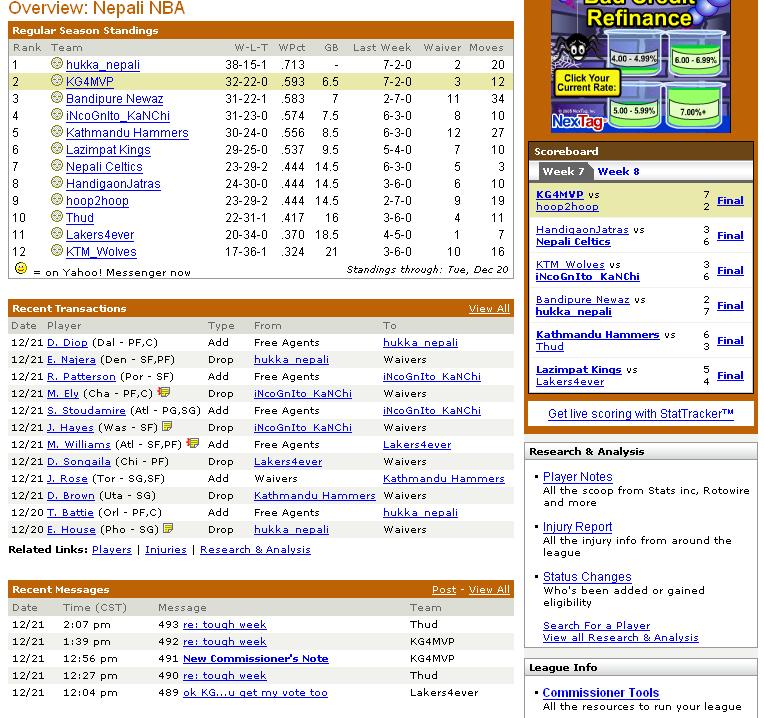
Task: Click the Messenger status icon next to Kathmandu Hammers
Action: 57,132
